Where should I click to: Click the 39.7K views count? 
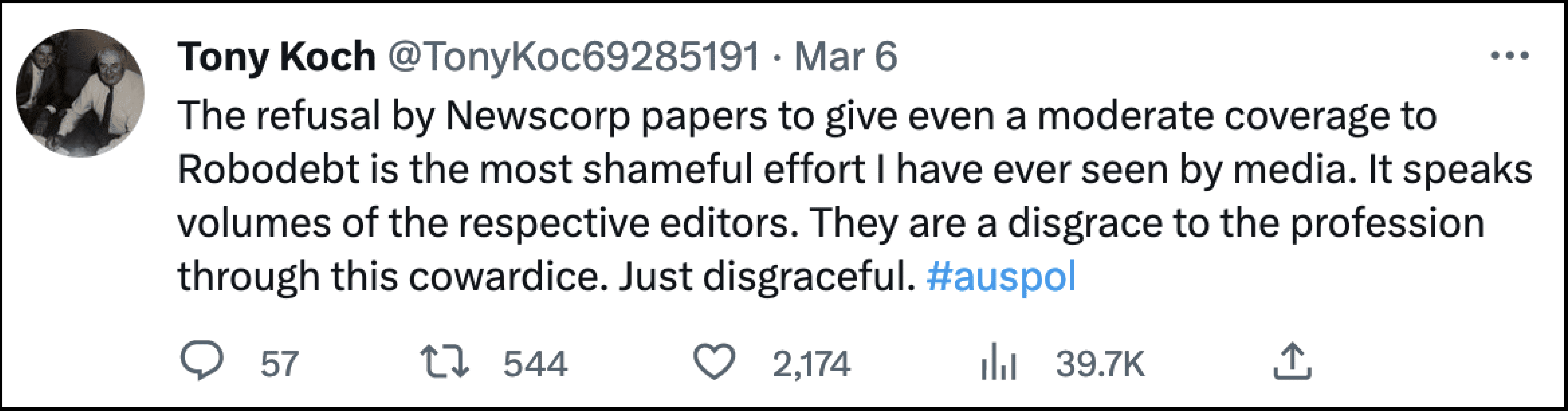pos(1100,364)
